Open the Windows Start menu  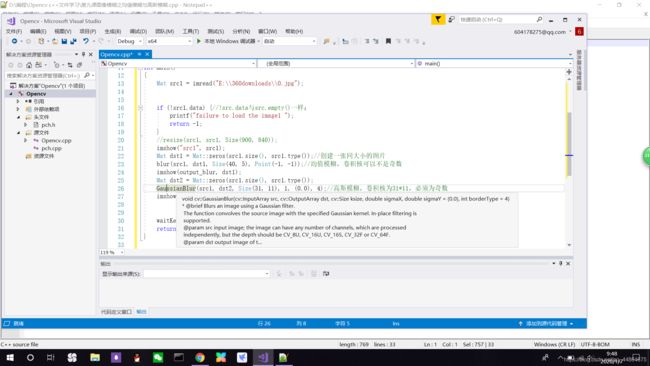10,357
